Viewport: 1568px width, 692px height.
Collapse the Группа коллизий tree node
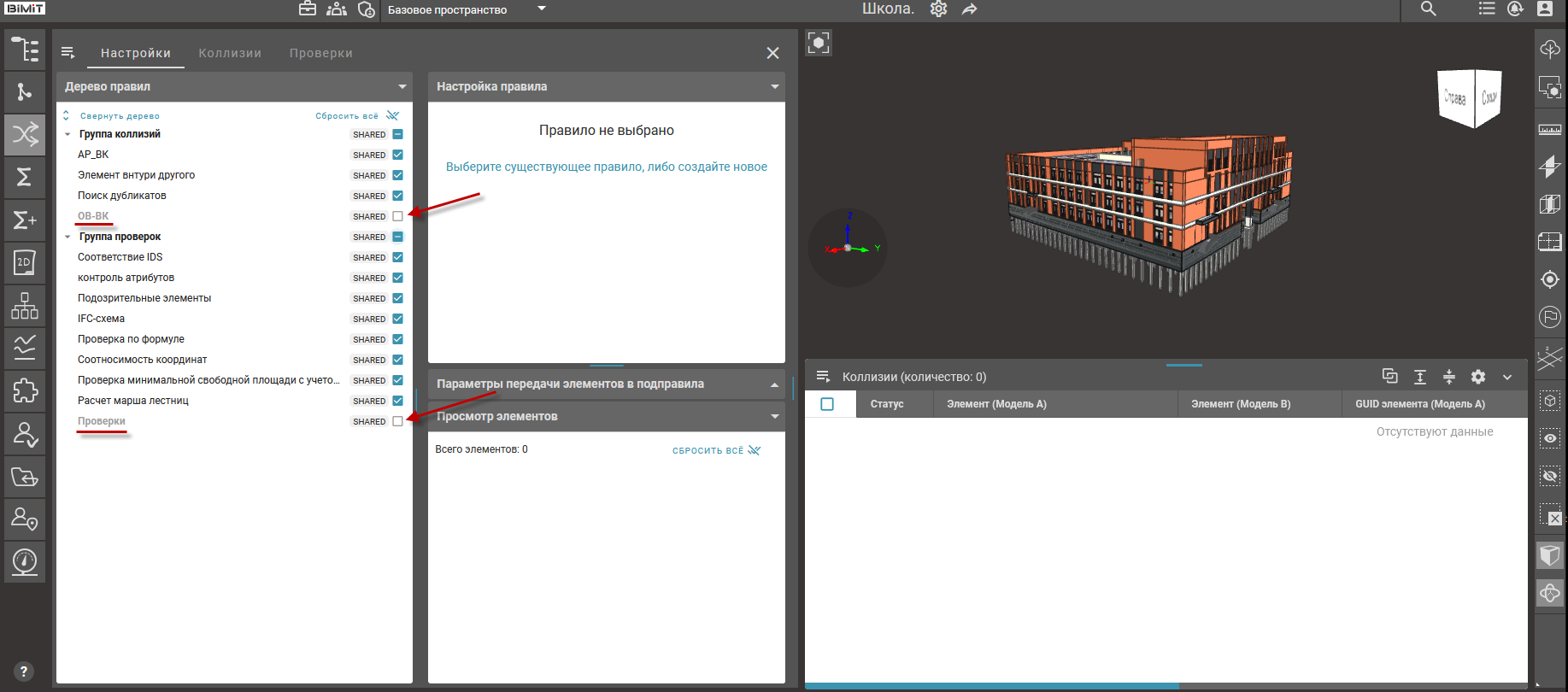click(x=68, y=134)
